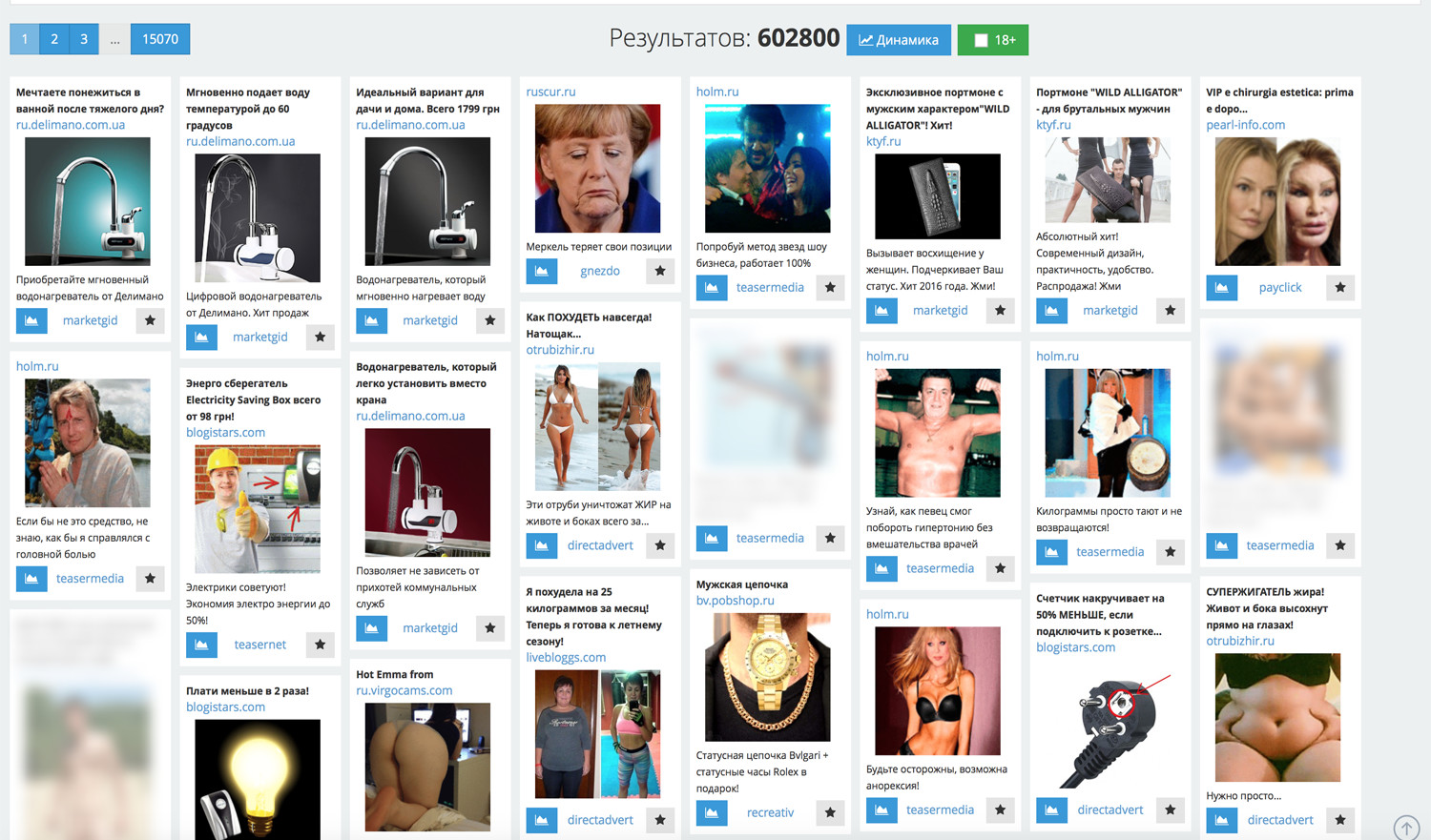
Task: Click chart icon for recreativ chain ad
Action: 712,812
